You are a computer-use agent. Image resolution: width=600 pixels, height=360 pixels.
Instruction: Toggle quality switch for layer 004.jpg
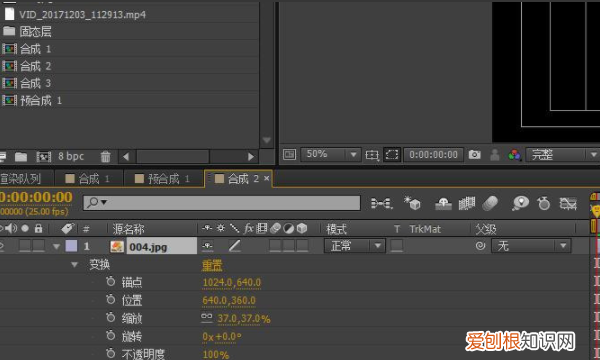[234, 246]
